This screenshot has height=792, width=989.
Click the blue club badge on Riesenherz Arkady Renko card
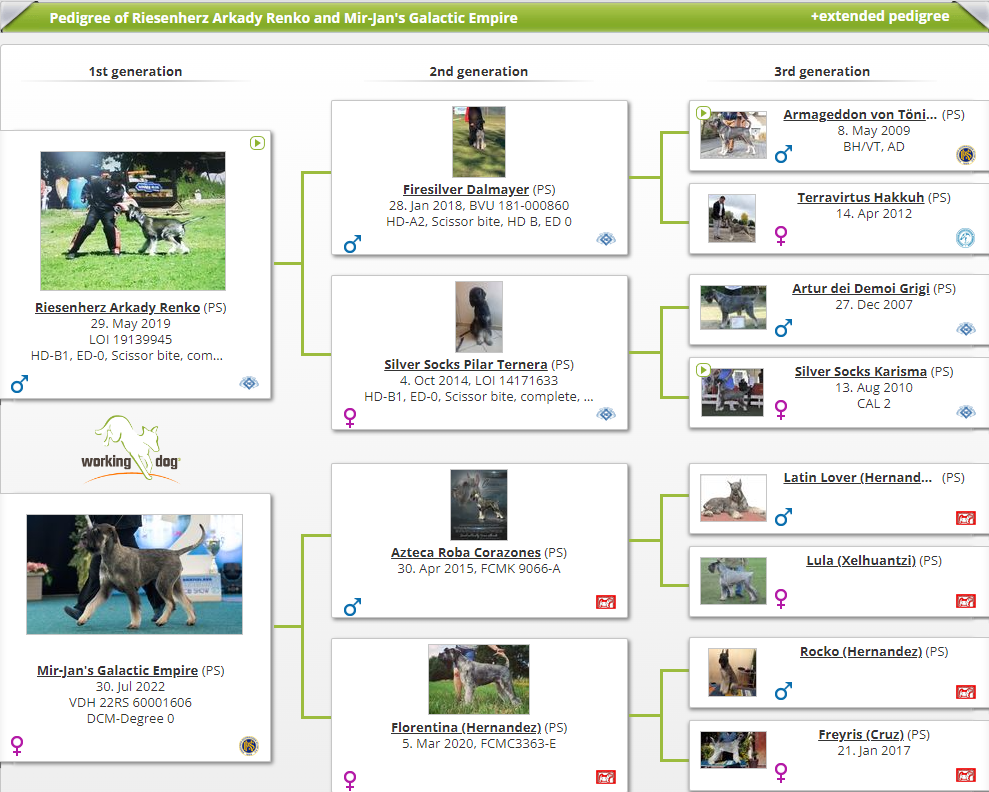click(249, 383)
